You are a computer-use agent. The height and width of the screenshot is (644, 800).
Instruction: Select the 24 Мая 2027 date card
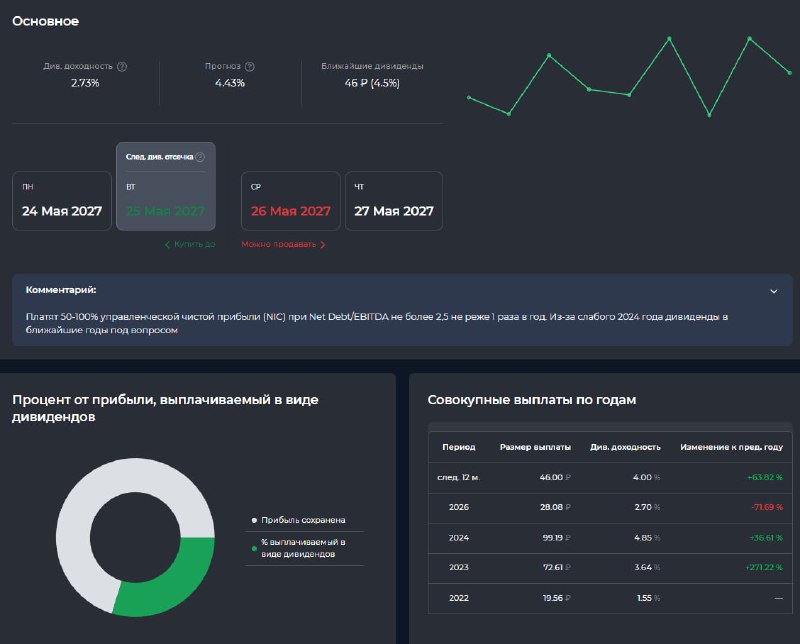62,201
